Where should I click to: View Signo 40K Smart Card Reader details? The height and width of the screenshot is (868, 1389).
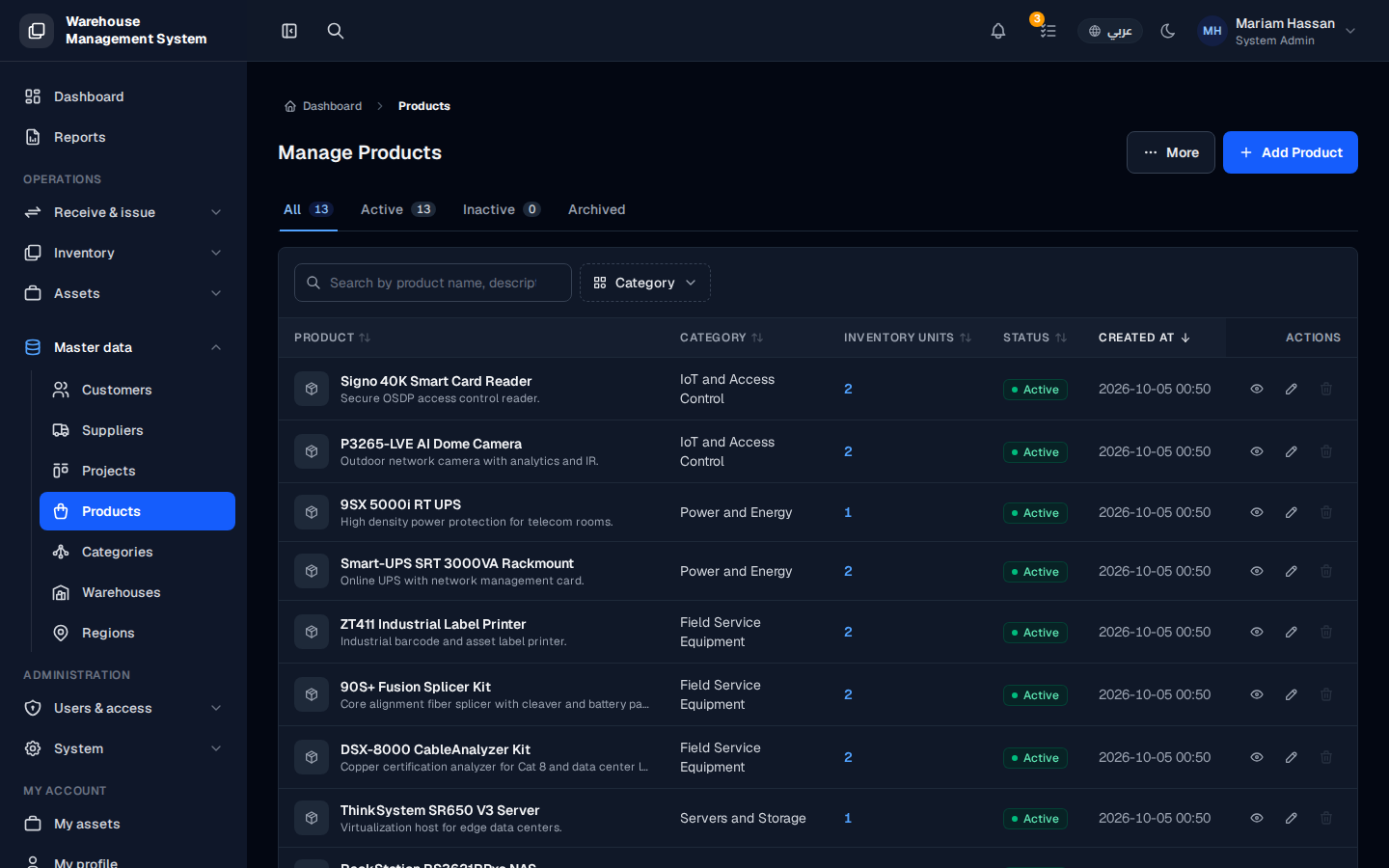[x=1257, y=389]
